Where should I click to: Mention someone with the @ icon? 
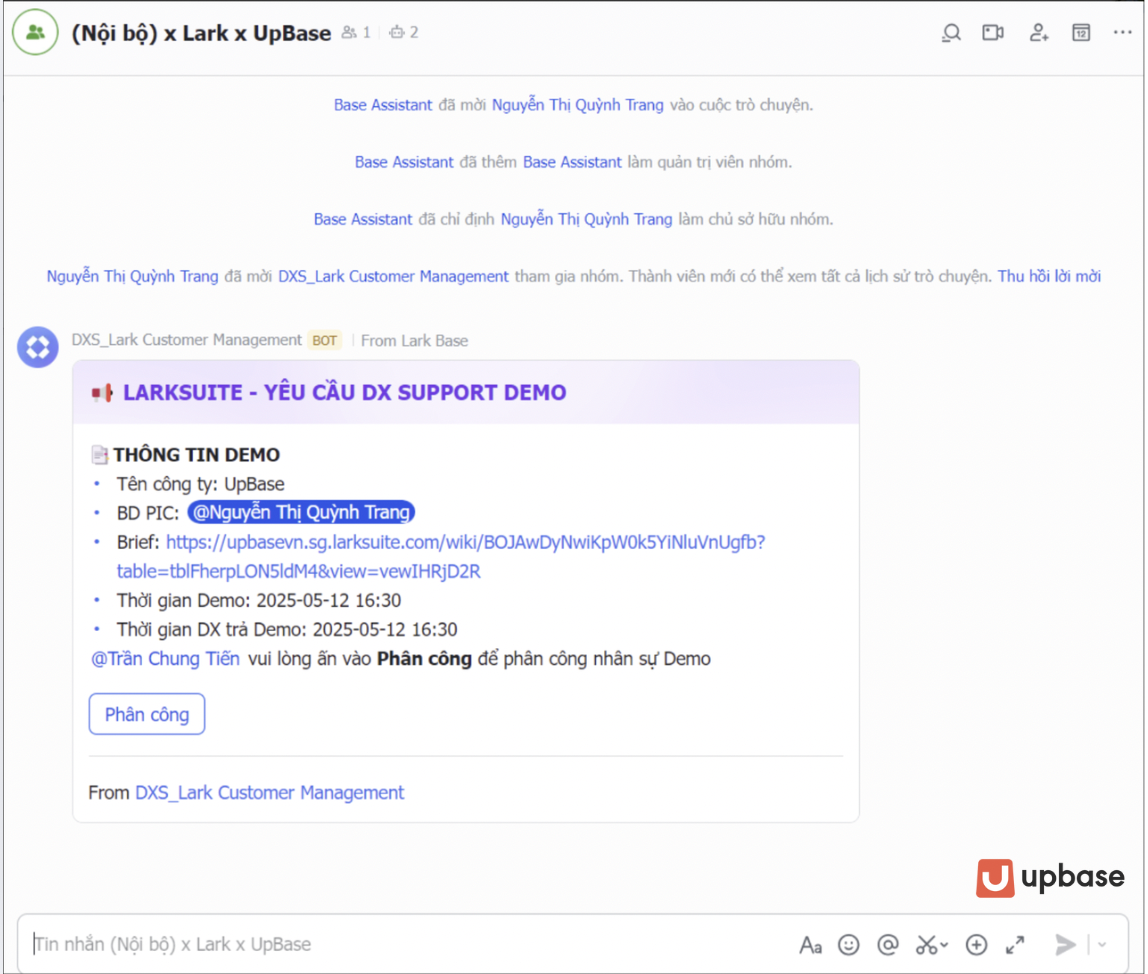point(887,945)
